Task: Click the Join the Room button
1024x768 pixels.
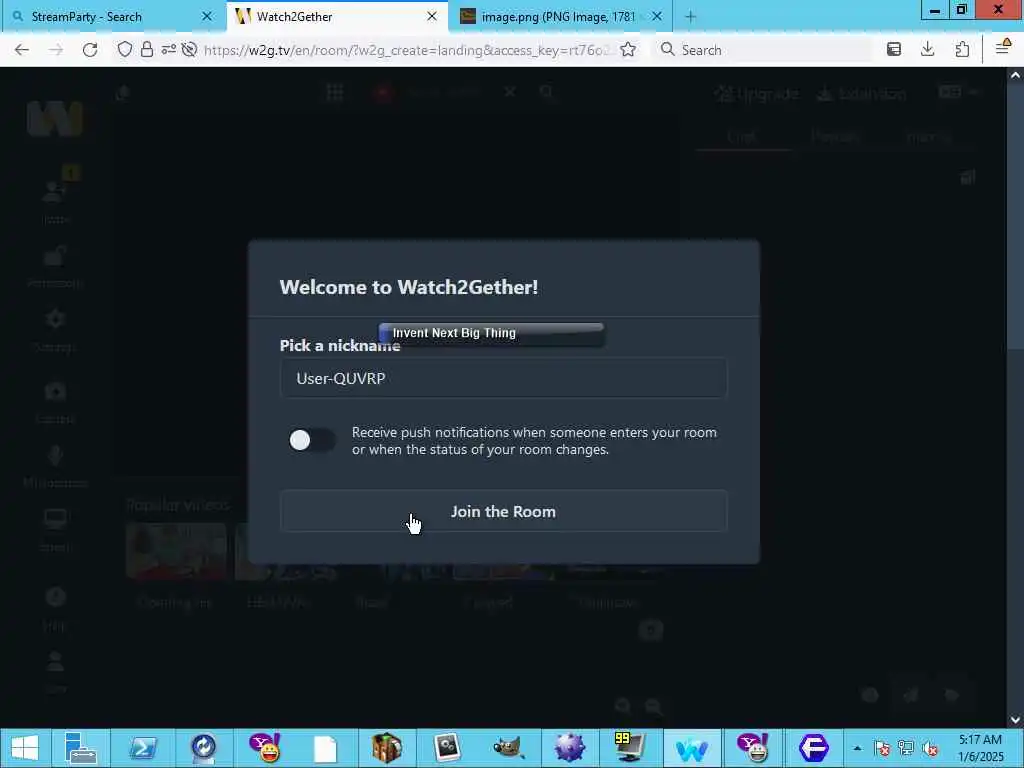Action: [x=504, y=511]
